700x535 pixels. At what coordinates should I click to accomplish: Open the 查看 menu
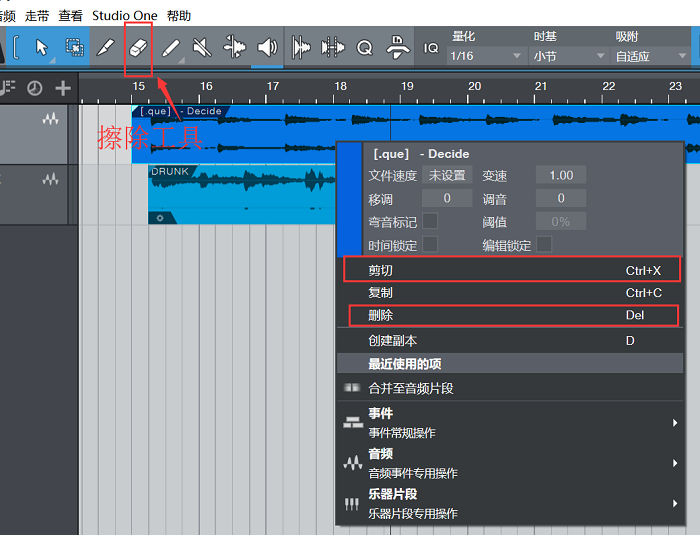click(71, 16)
